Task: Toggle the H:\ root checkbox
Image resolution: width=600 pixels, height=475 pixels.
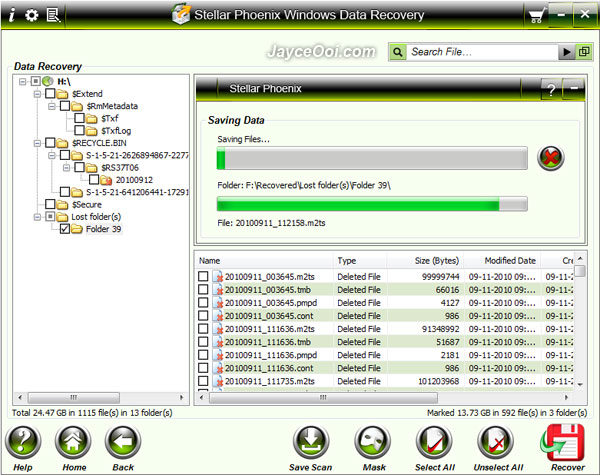Action: (x=36, y=81)
